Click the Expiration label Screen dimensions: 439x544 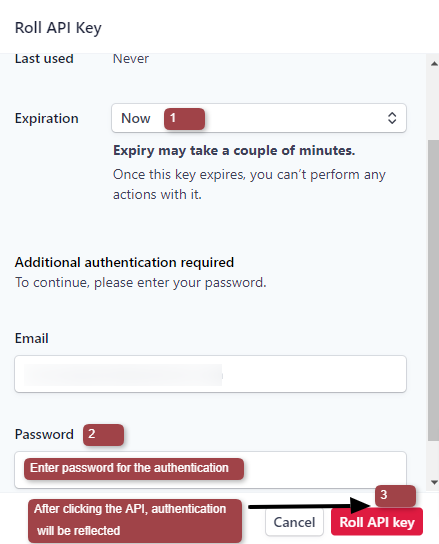47,118
